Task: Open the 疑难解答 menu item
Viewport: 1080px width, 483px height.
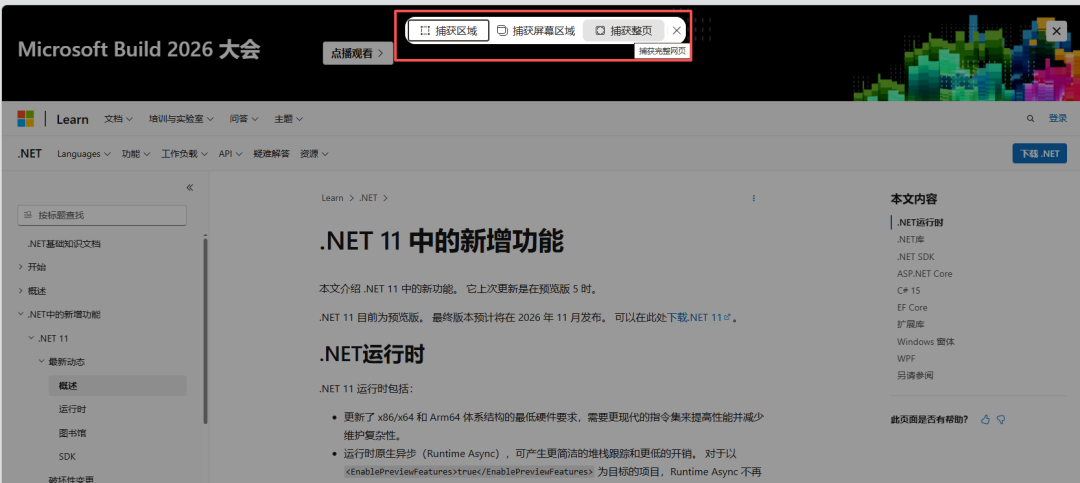Action: click(x=271, y=154)
